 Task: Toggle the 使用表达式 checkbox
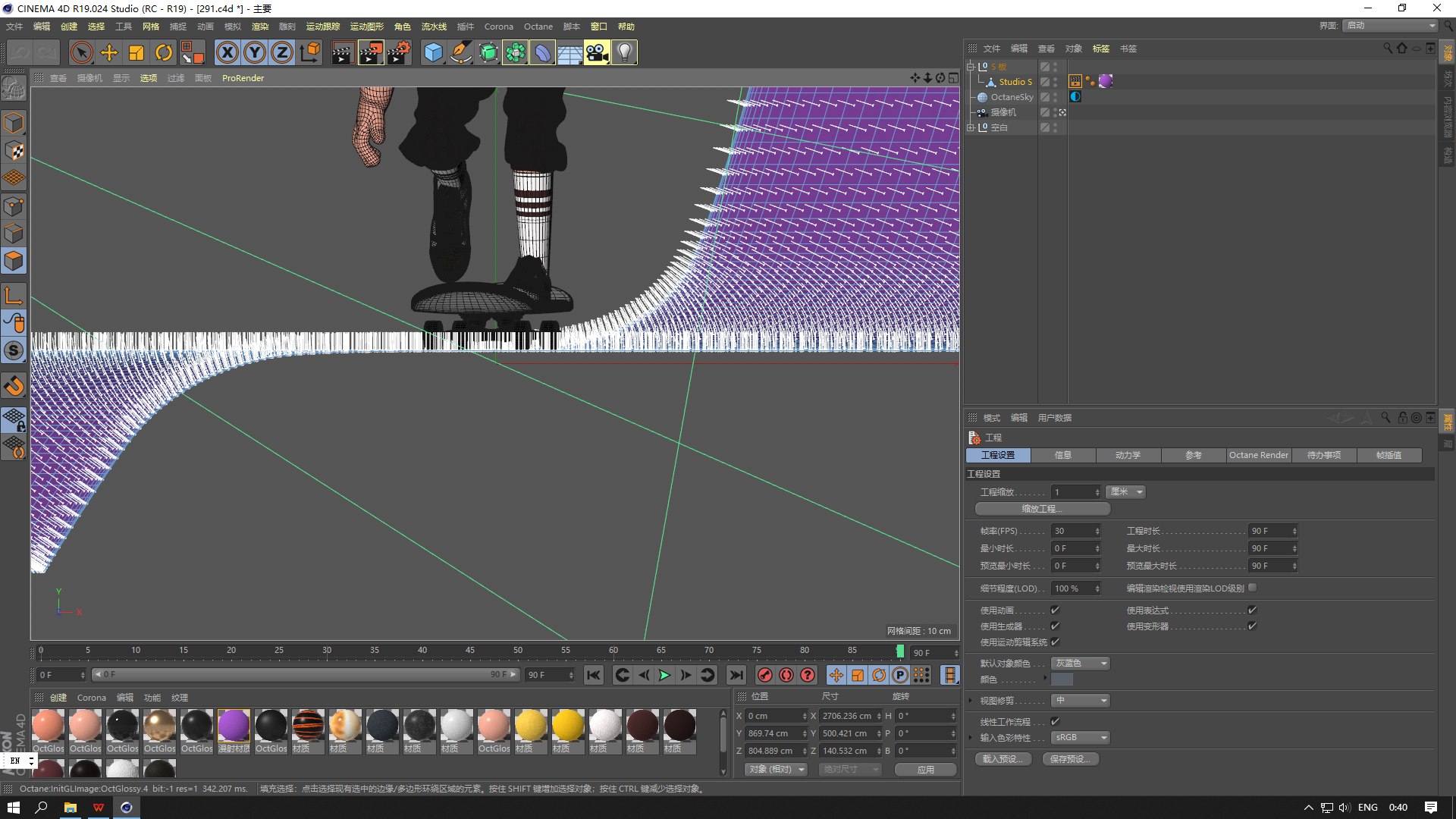coord(1252,610)
